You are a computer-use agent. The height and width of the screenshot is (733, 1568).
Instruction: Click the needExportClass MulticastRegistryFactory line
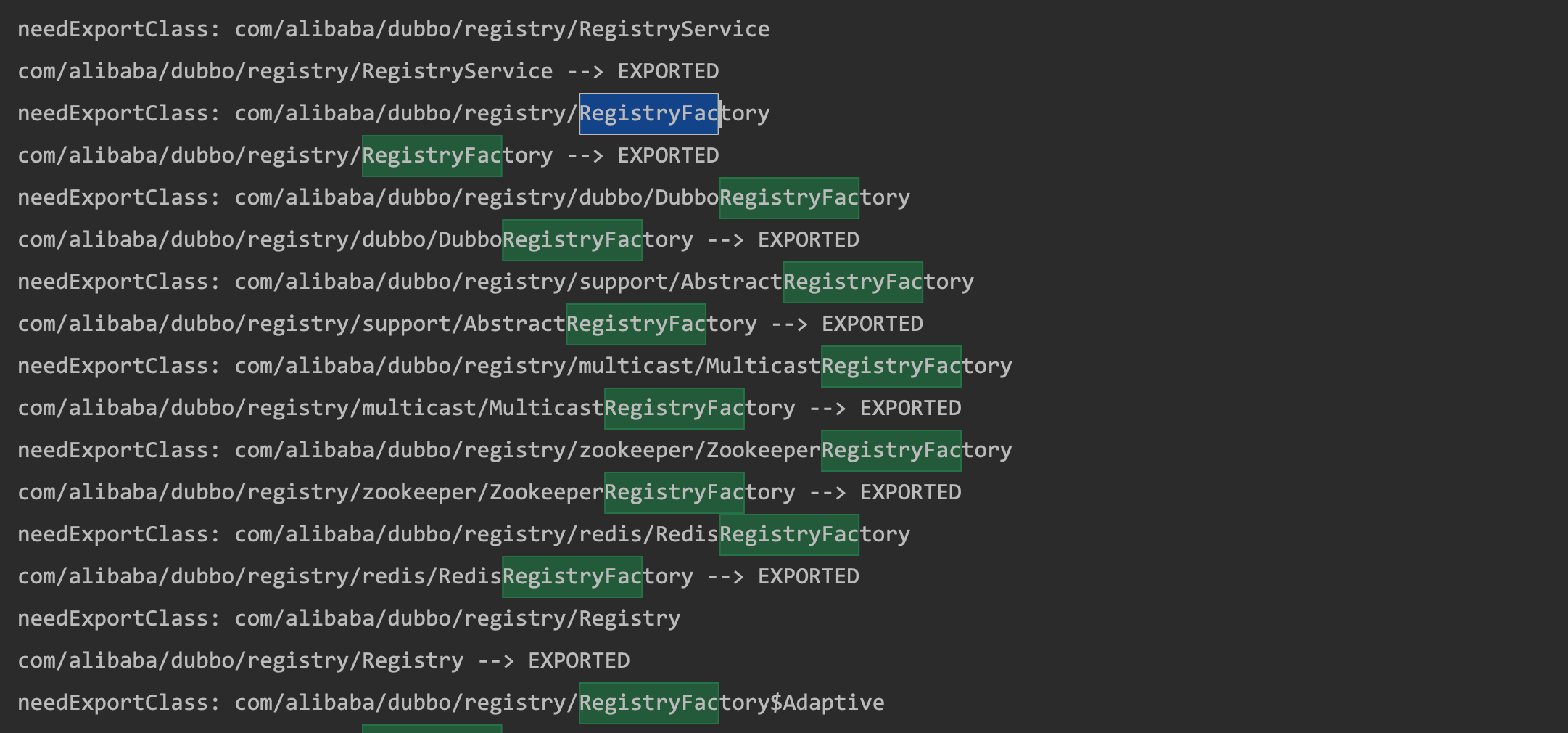[x=515, y=366]
